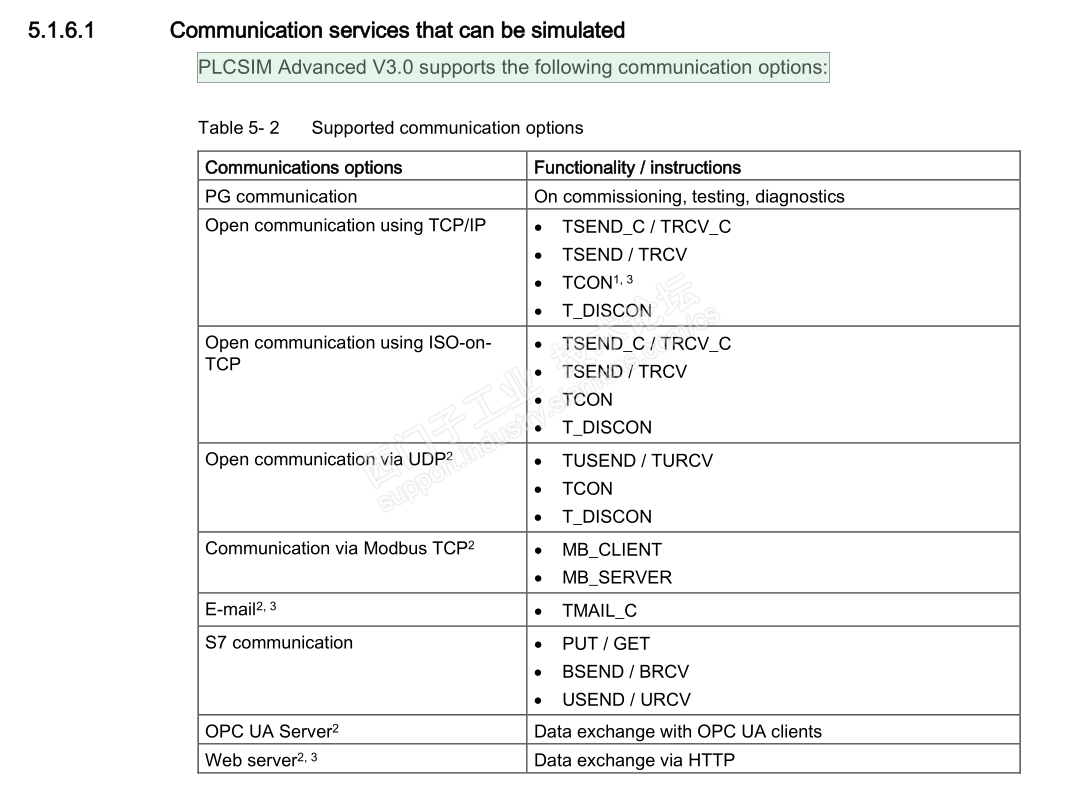Screen dimensions: 1076x786
Task: Click the "Open communication via UDP" cell
Action: click(x=328, y=460)
